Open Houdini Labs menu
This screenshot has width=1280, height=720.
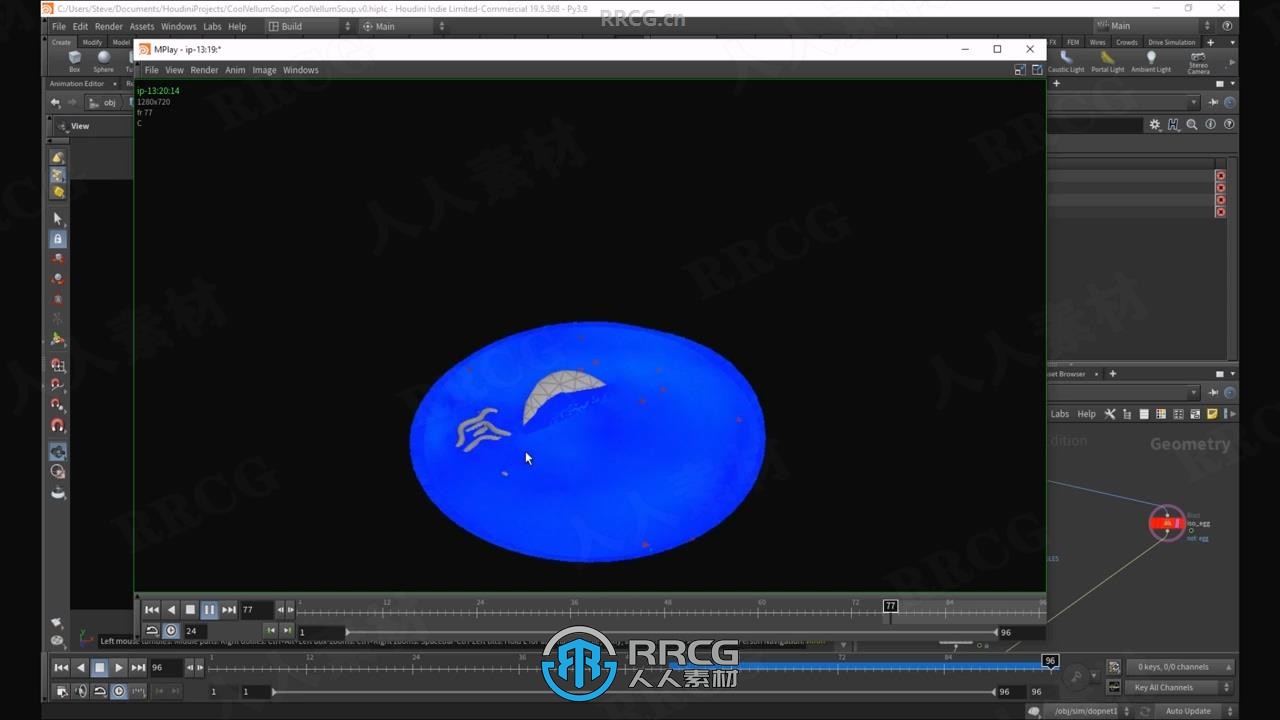tap(212, 27)
